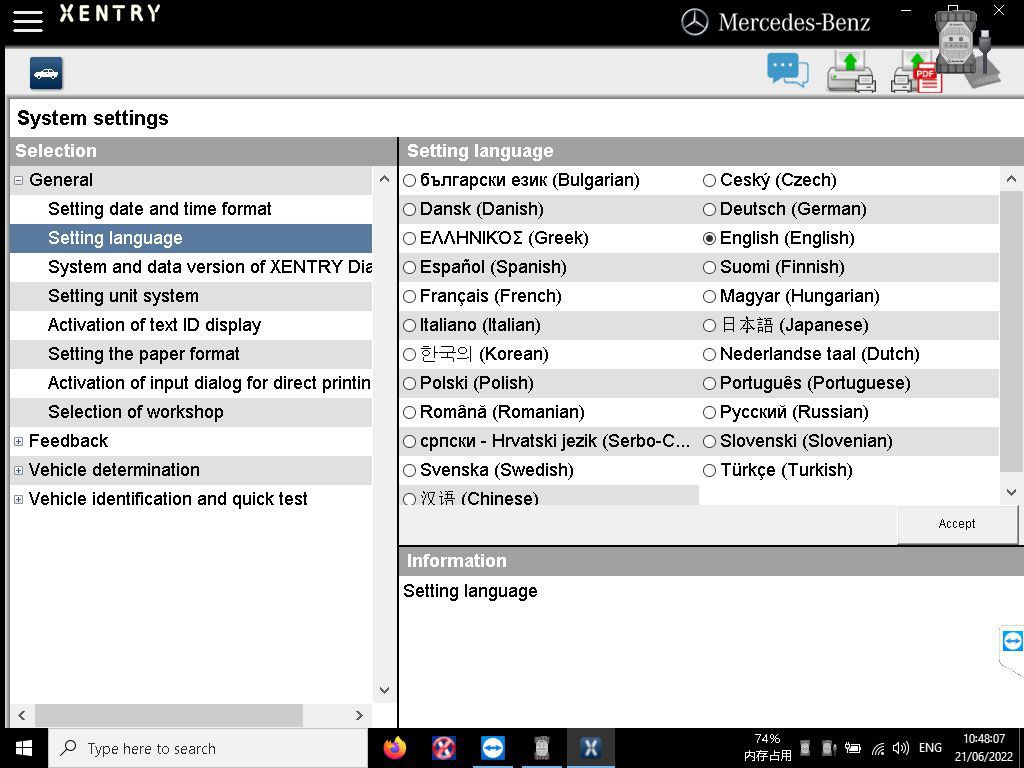
Task: Click the vehicle car icon button
Action: click(46, 72)
